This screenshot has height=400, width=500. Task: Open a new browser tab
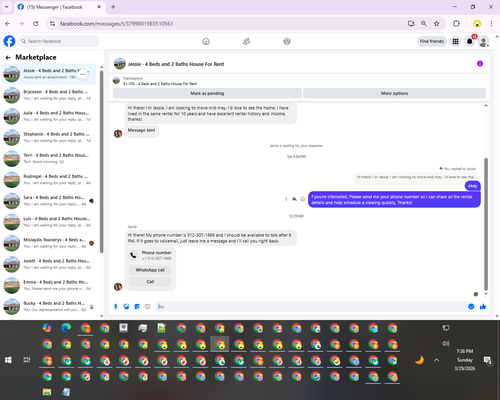113,7
